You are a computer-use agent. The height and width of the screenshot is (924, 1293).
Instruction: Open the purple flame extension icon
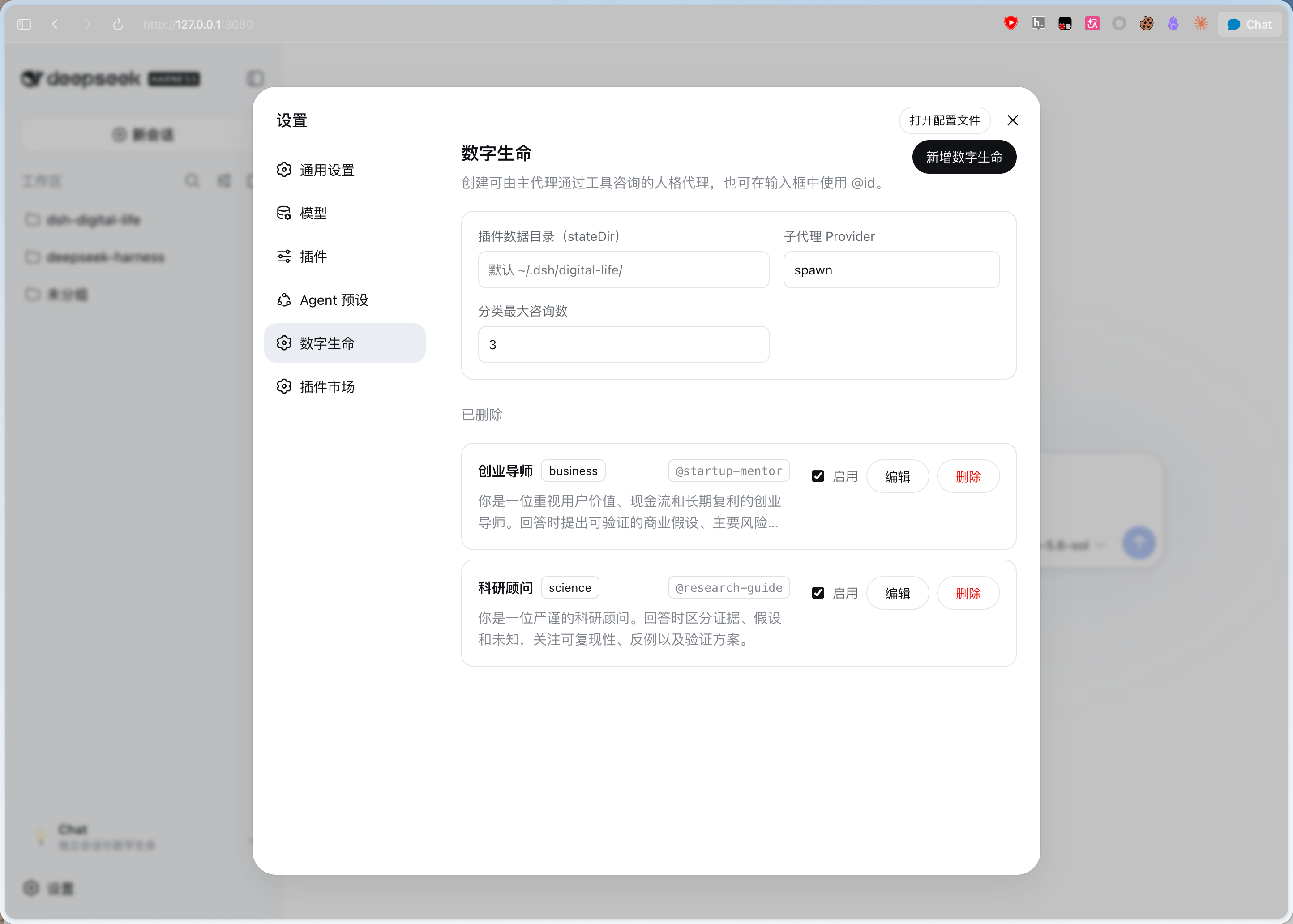[x=1173, y=23]
